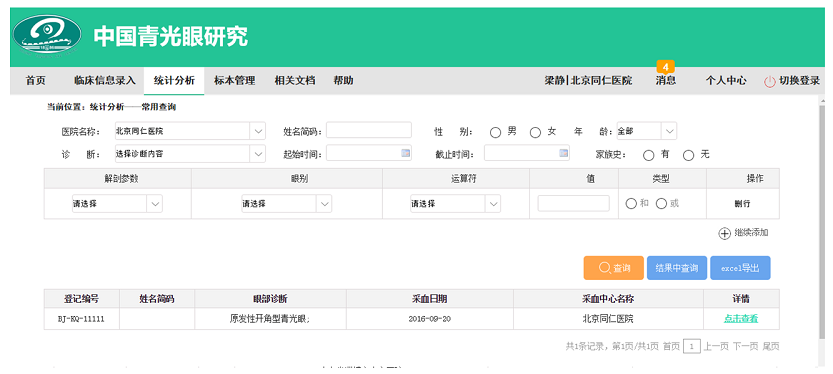Select the 女 gender radio button

535,133
